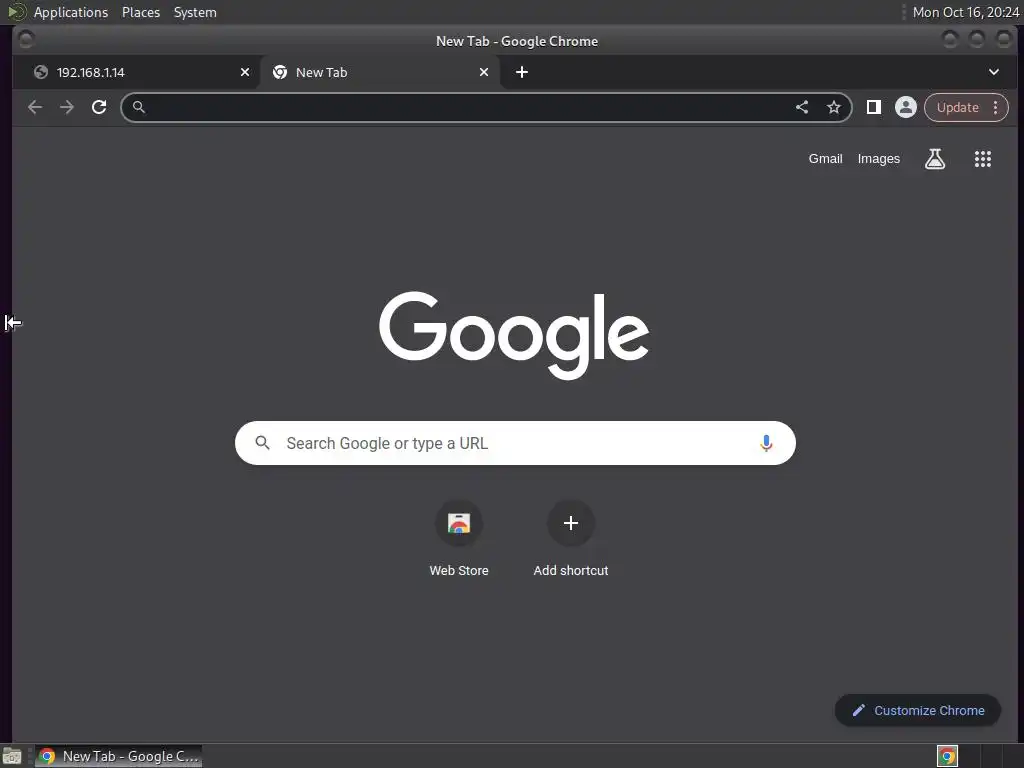Open the Images link
1024x768 pixels.
(x=878, y=159)
